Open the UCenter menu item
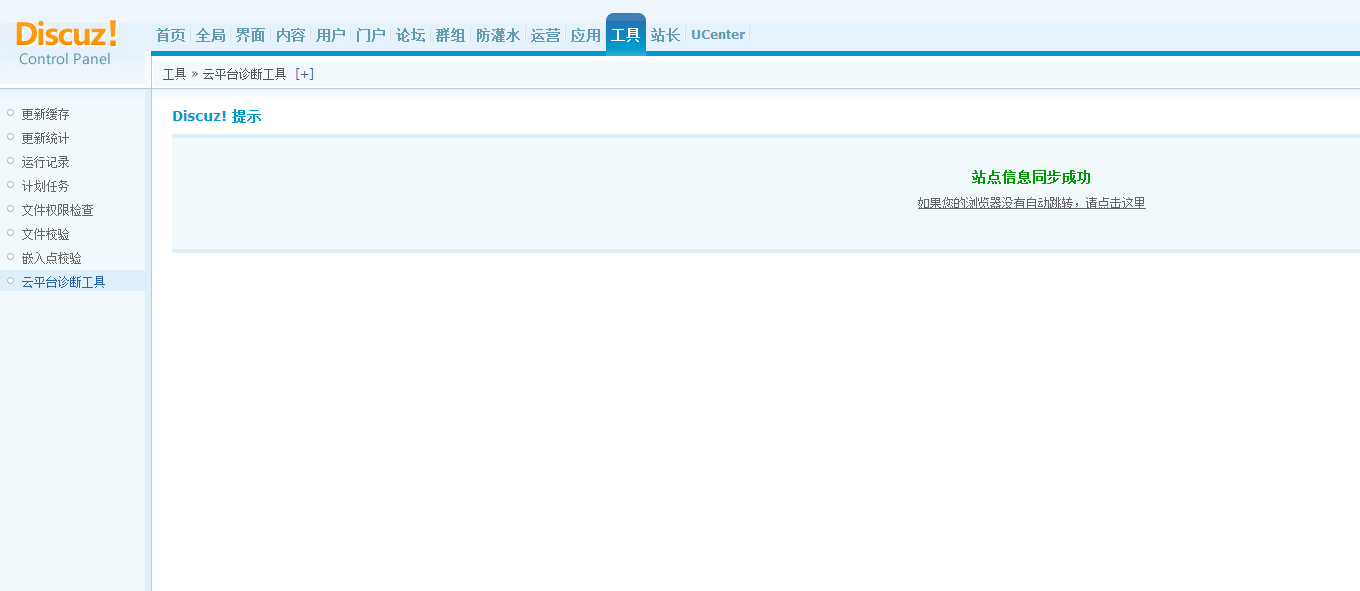This screenshot has width=1360, height=591. click(x=718, y=35)
